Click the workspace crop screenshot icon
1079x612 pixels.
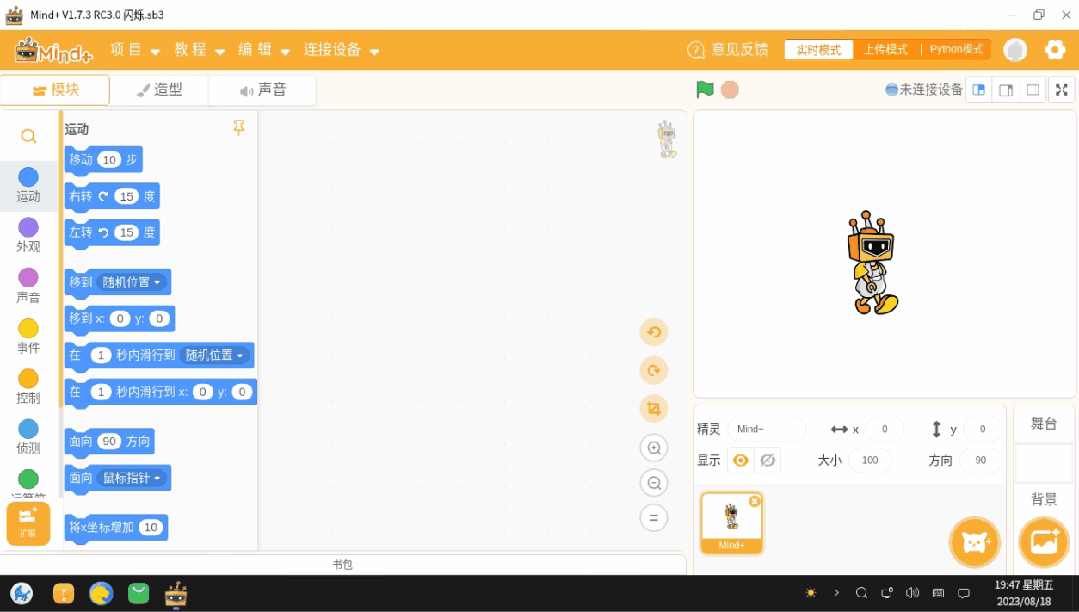tap(654, 409)
